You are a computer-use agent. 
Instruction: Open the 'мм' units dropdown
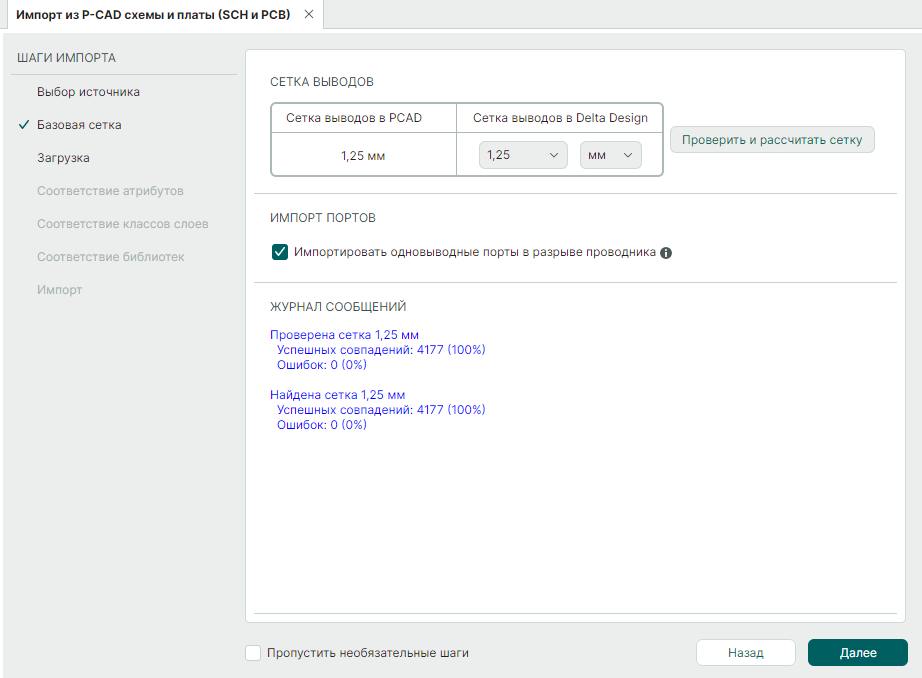[610, 155]
